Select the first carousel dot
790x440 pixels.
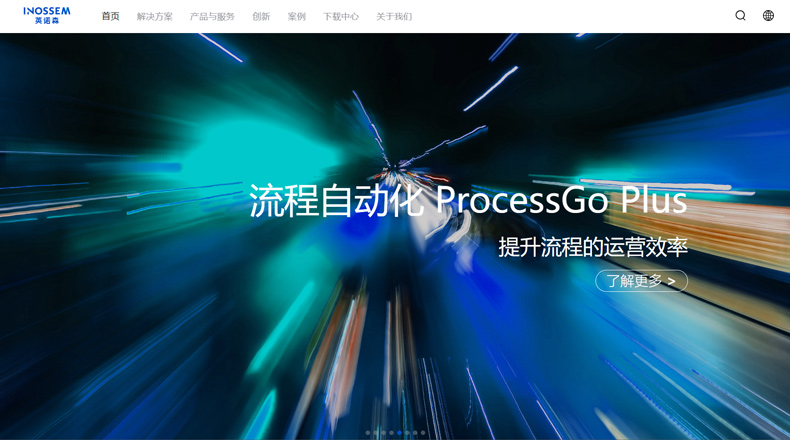pos(368,433)
